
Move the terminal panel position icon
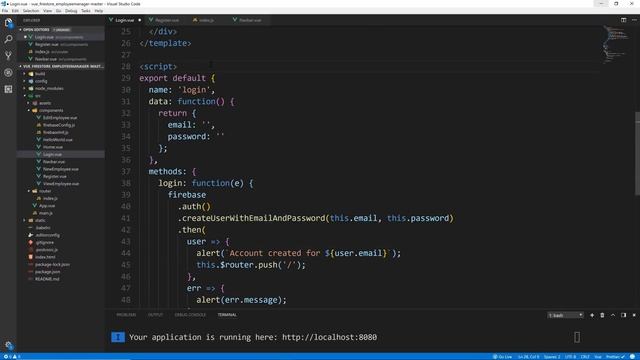point(623,315)
